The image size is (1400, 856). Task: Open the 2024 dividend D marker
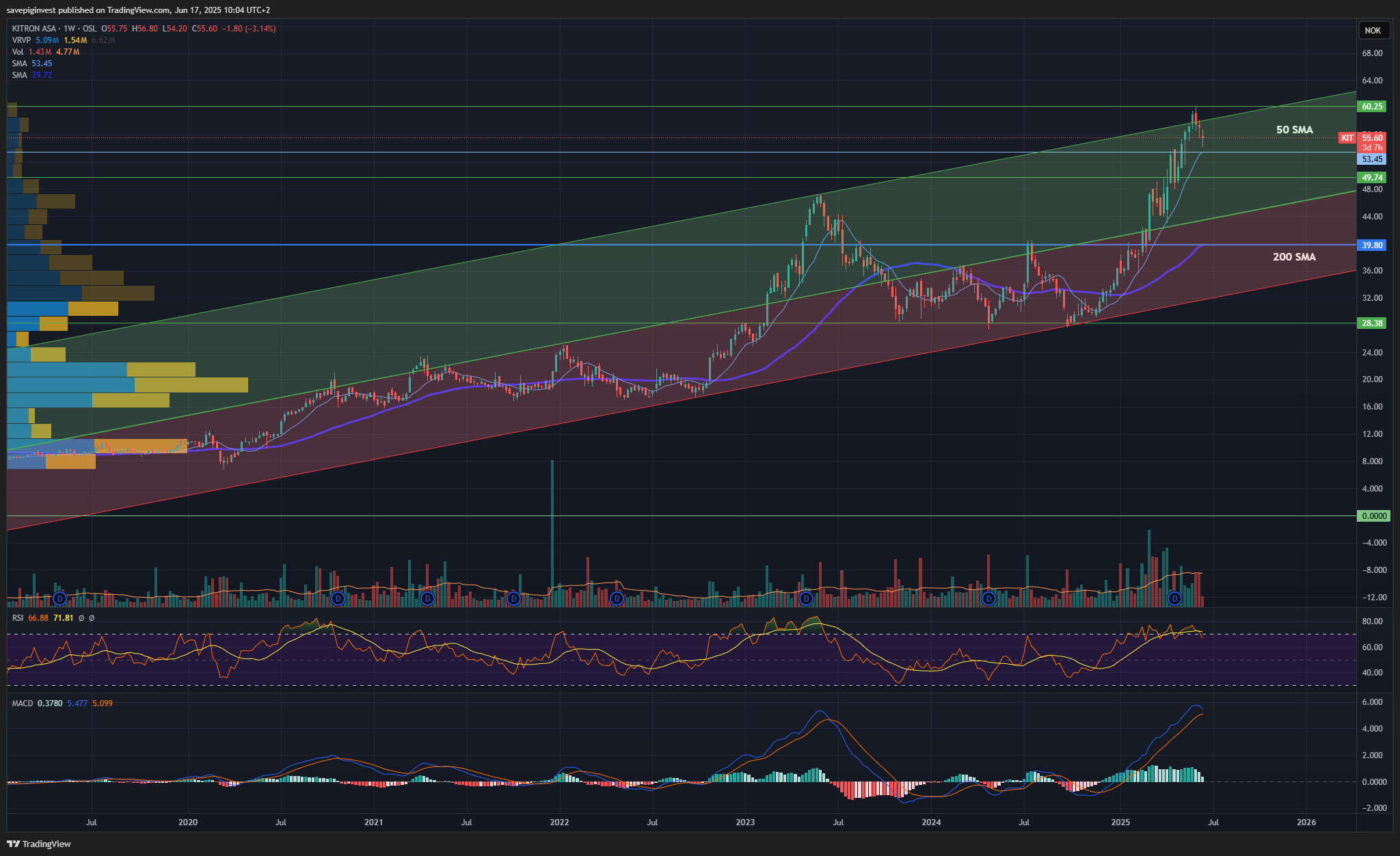(988, 599)
